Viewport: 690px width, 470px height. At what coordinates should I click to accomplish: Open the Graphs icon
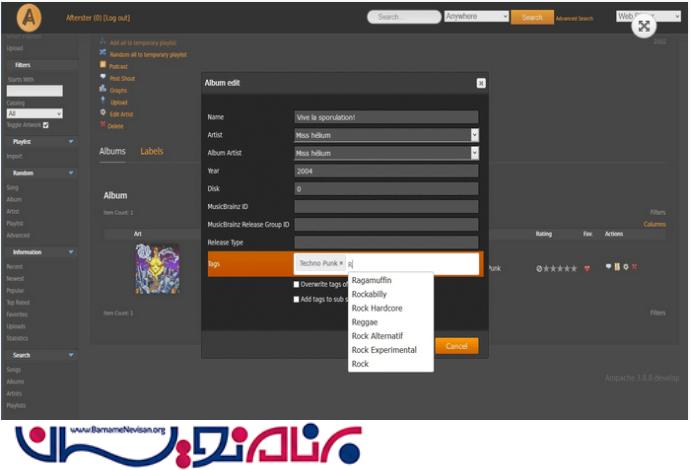pyautogui.click(x=103, y=88)
